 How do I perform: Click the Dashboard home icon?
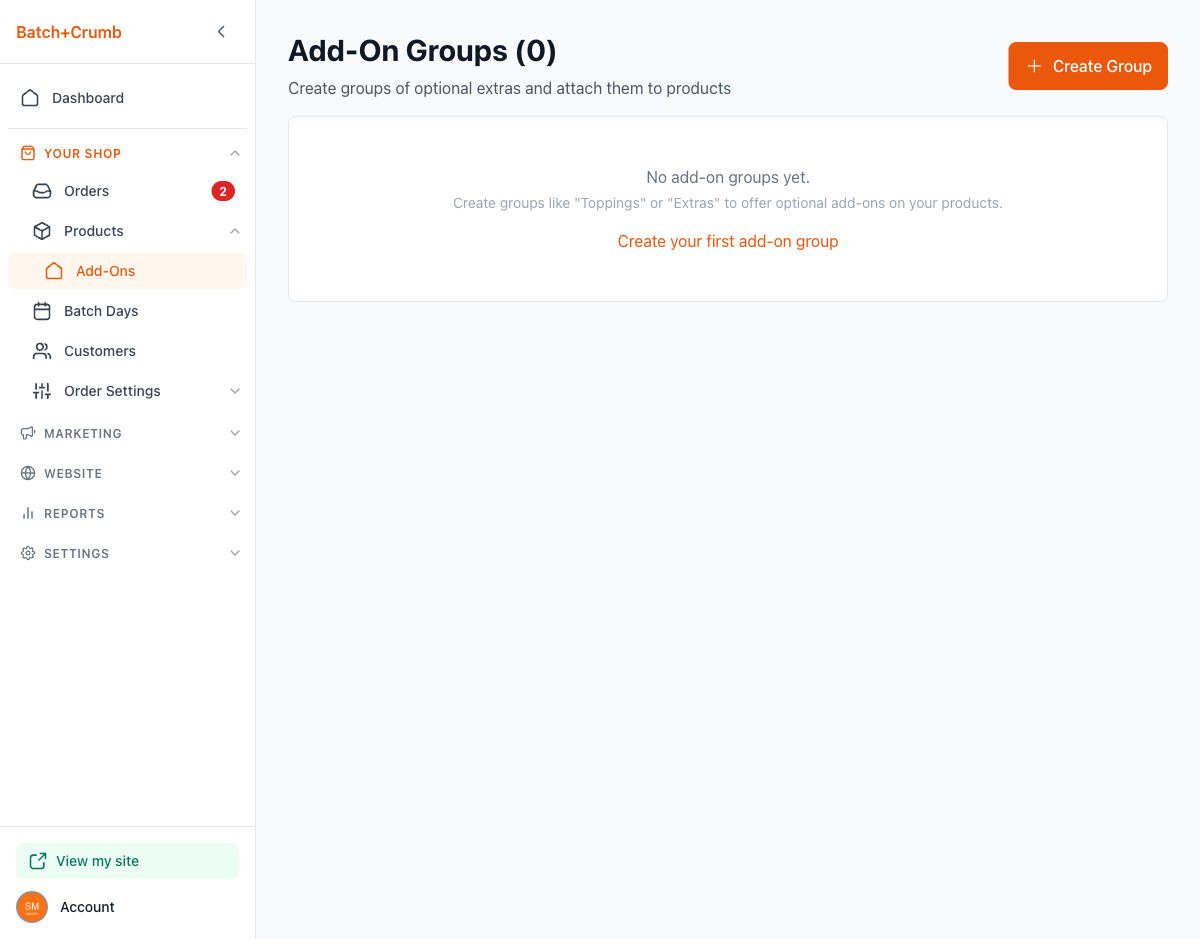(x=30, y=98)
